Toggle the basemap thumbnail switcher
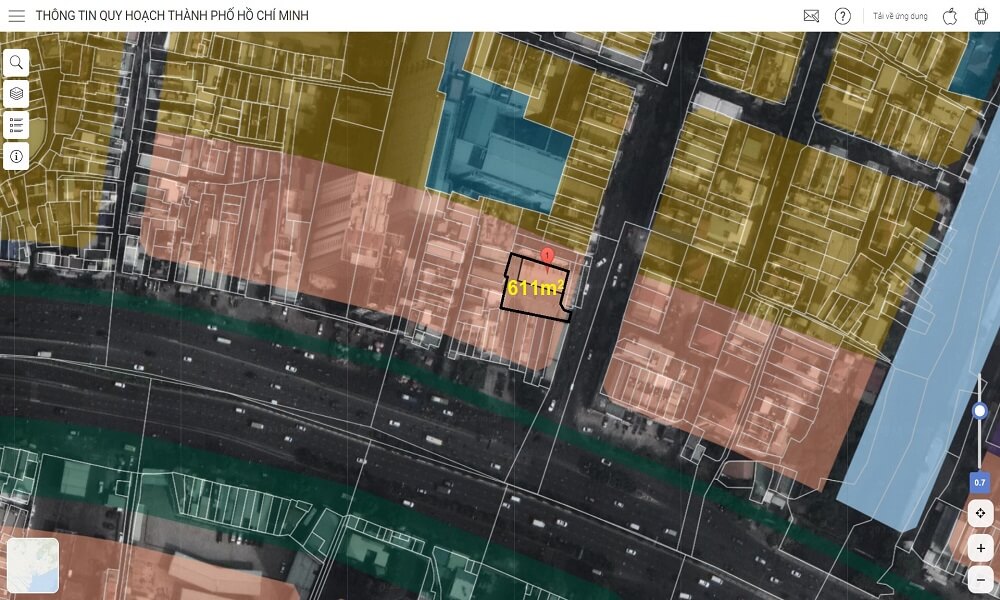The image size is (1000, 600). pyautogui.click(x=32, y=566)
